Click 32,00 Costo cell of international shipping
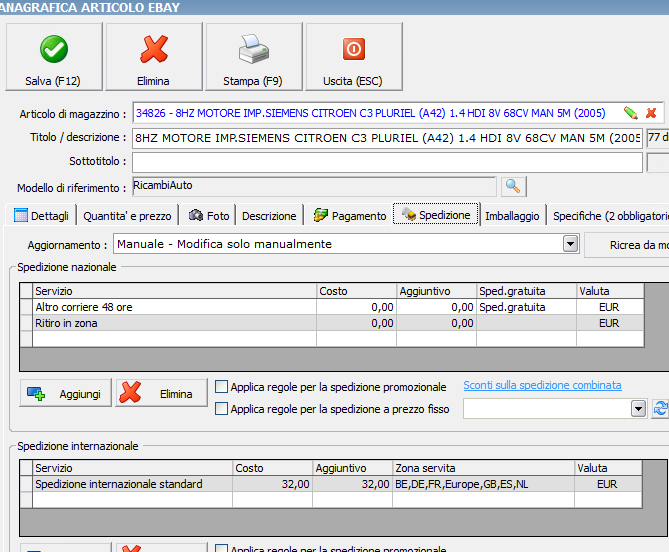Viewport: 669px width, 552px height. 273,484
